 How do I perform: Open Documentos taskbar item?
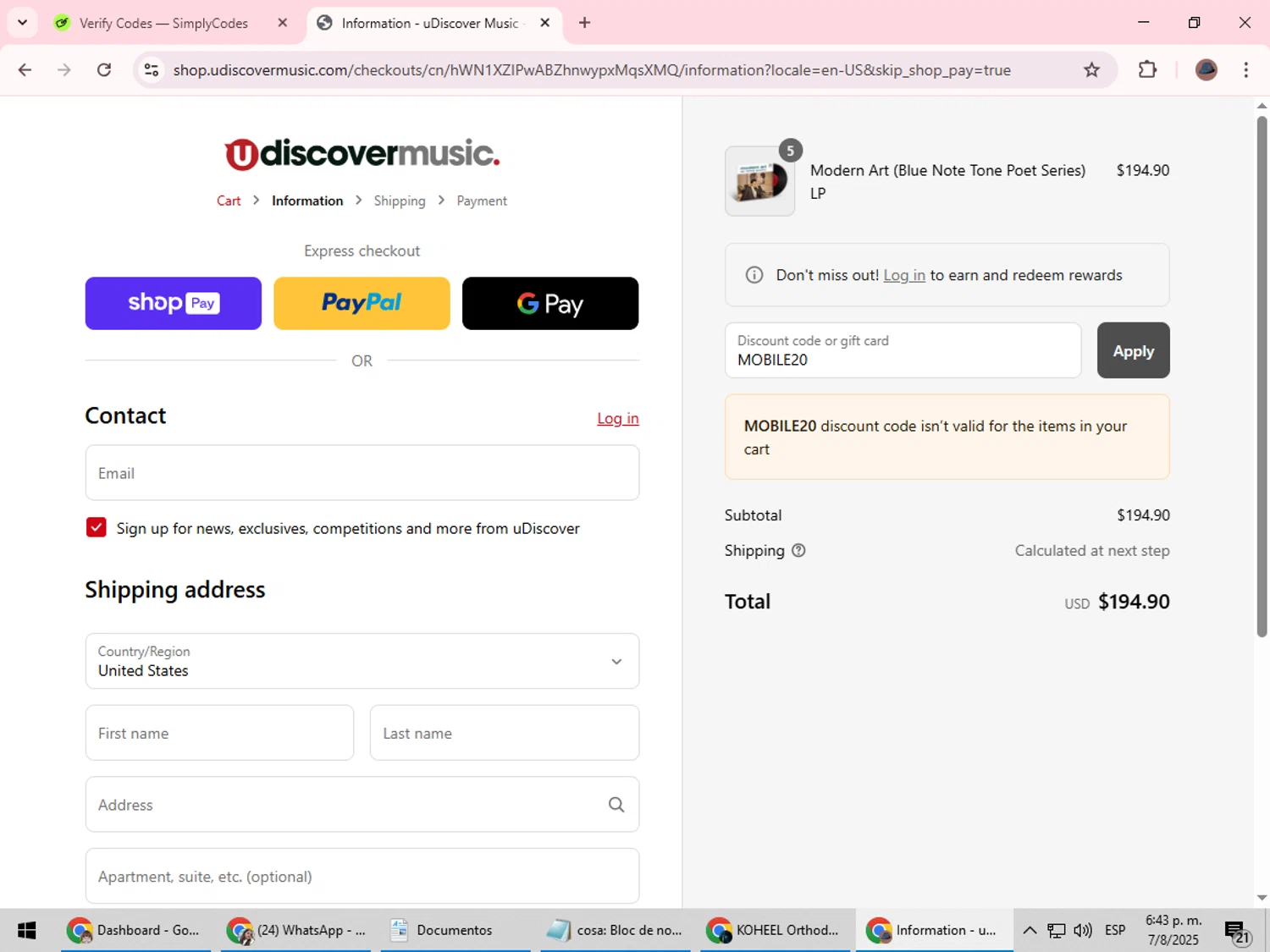(x=456, y=931)
